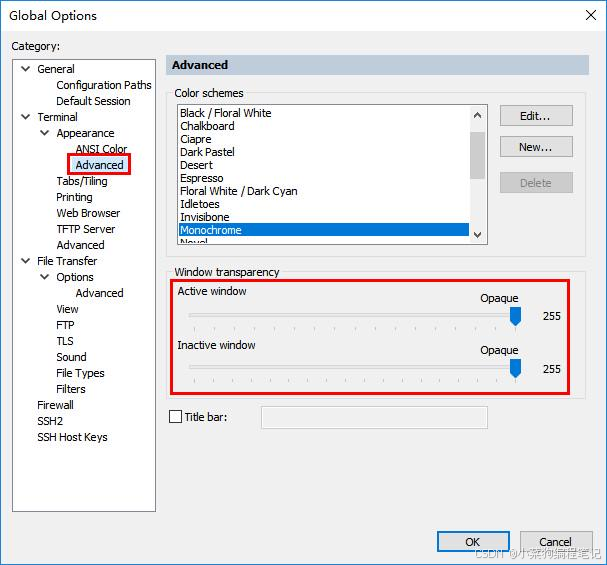Click the Title bar text field

tap(374, 418)
